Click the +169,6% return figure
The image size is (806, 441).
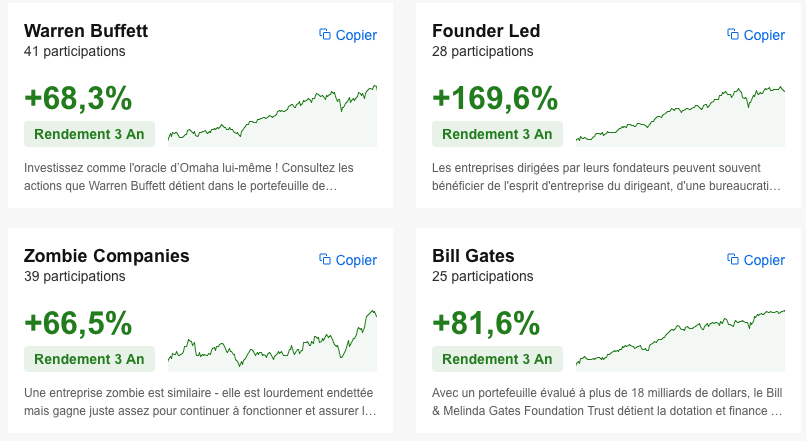[495, 99]
